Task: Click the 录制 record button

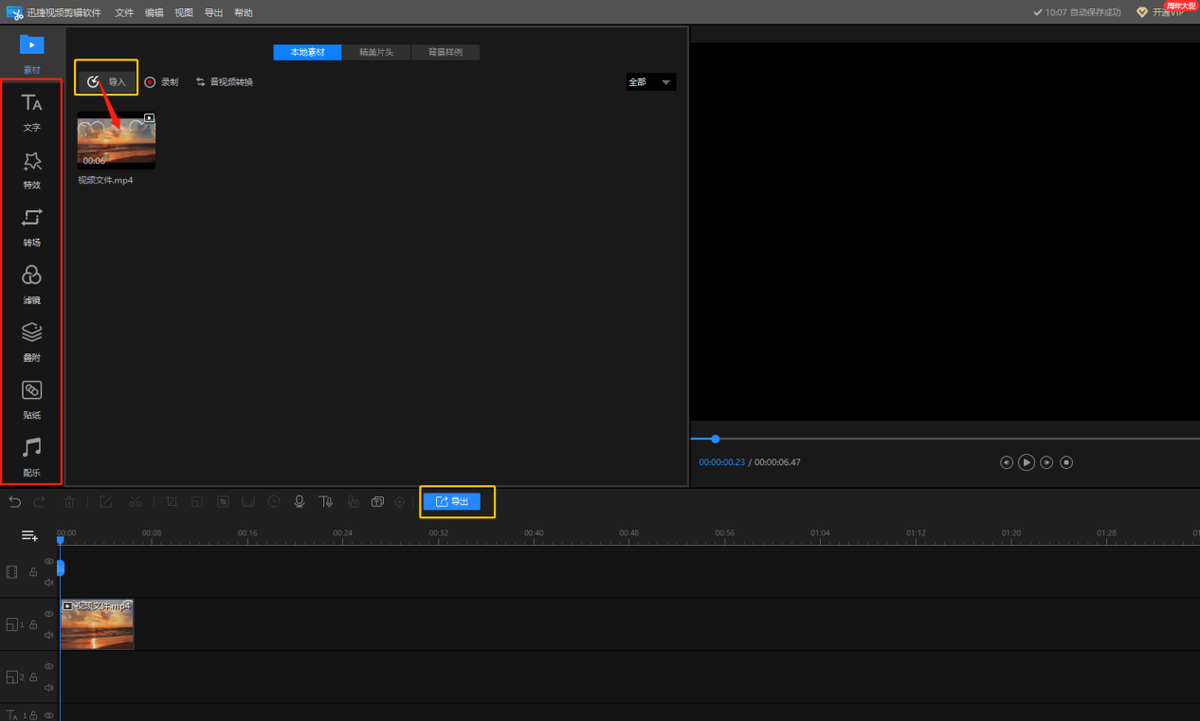Action: [161, 82]
